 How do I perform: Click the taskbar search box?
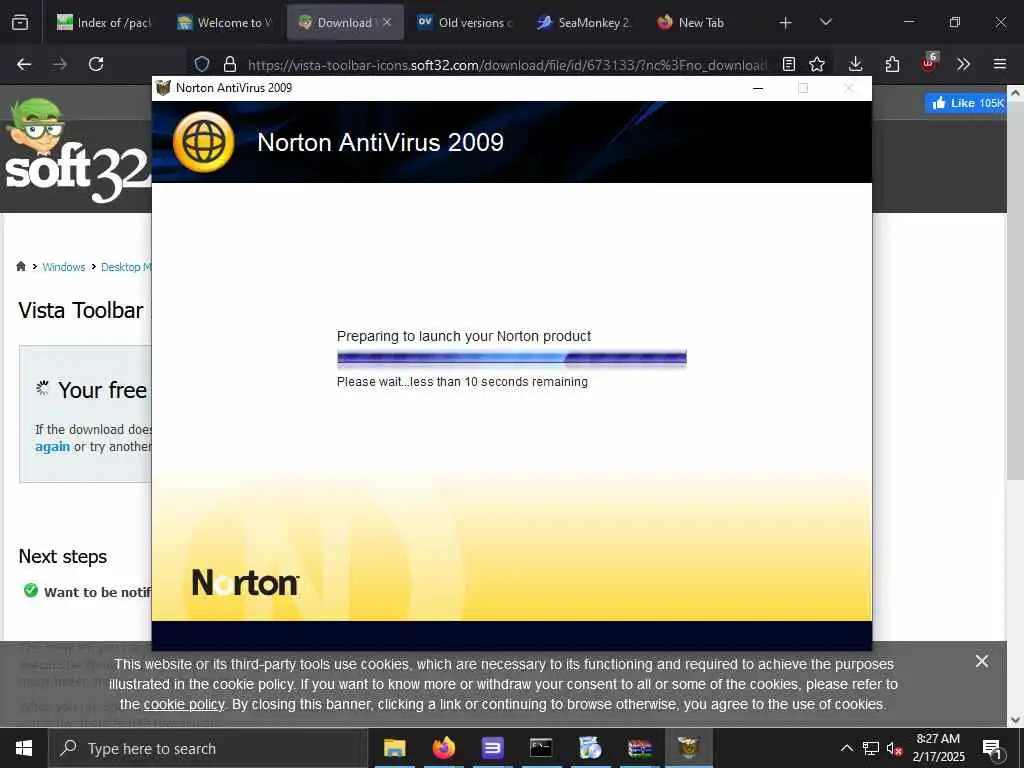208,748
